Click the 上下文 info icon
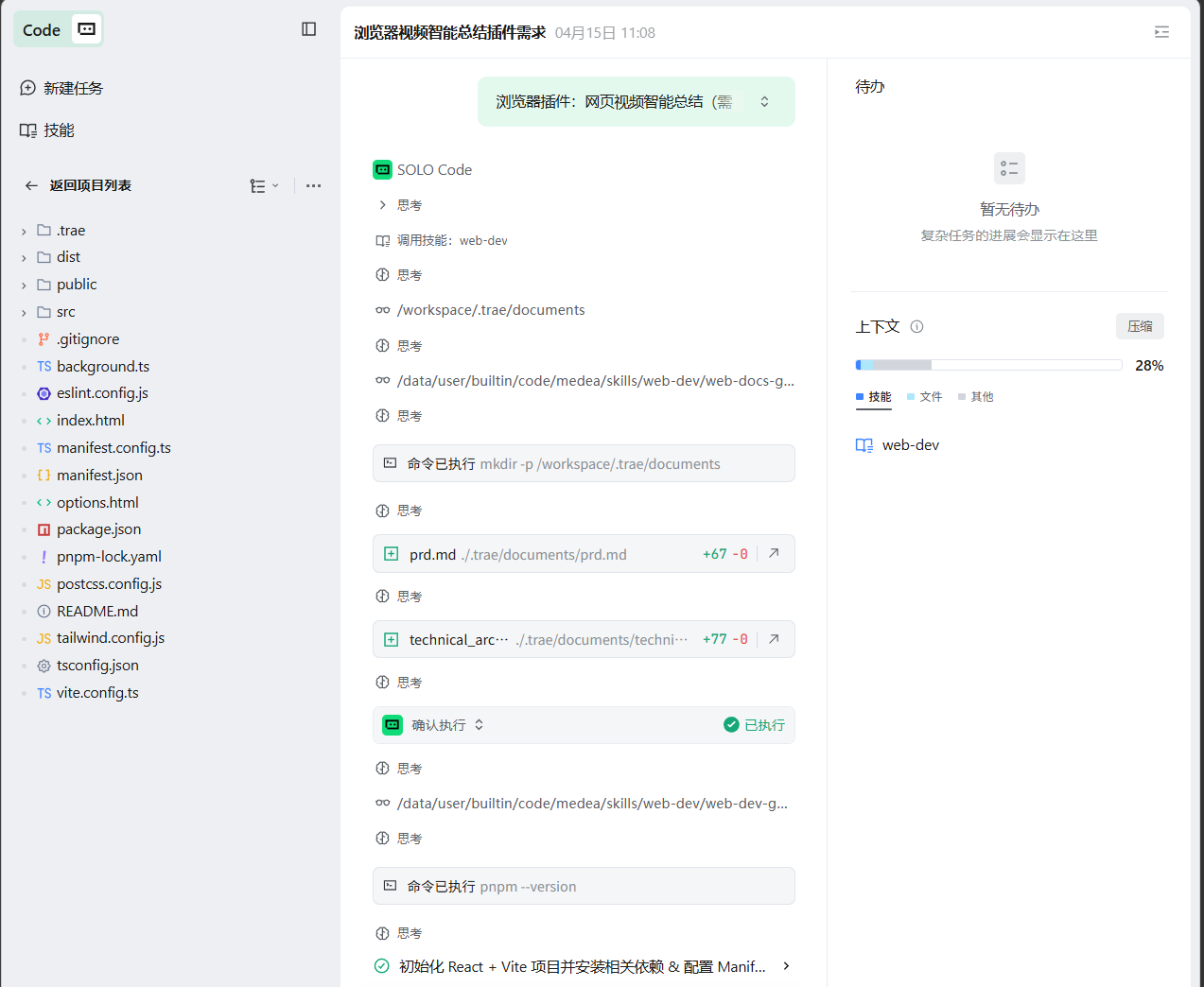The width and height of the screenshot is (1204, 987). (x=916, y=327)
